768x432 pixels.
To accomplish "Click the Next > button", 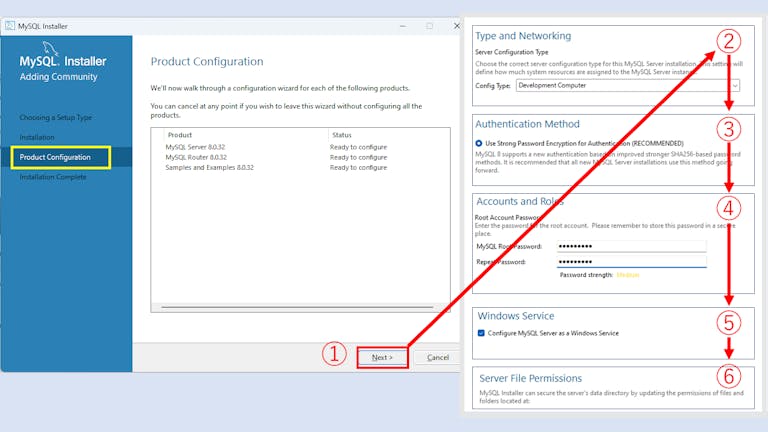I will pyautogui.click(x=382, y=358).
